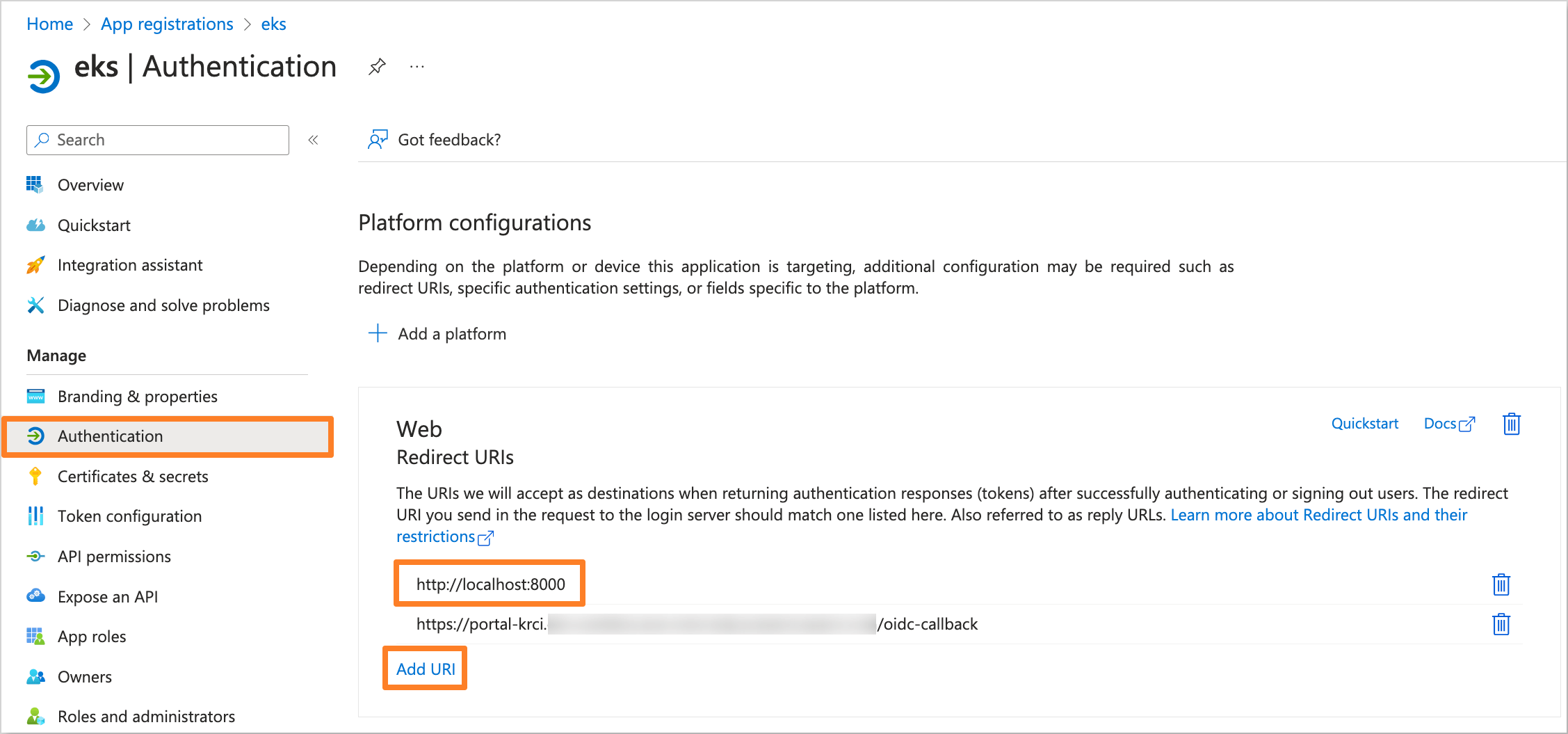Open the Docs external link
The height and width of the screenshot is (734, 1568).
[x=1448, y=424]
